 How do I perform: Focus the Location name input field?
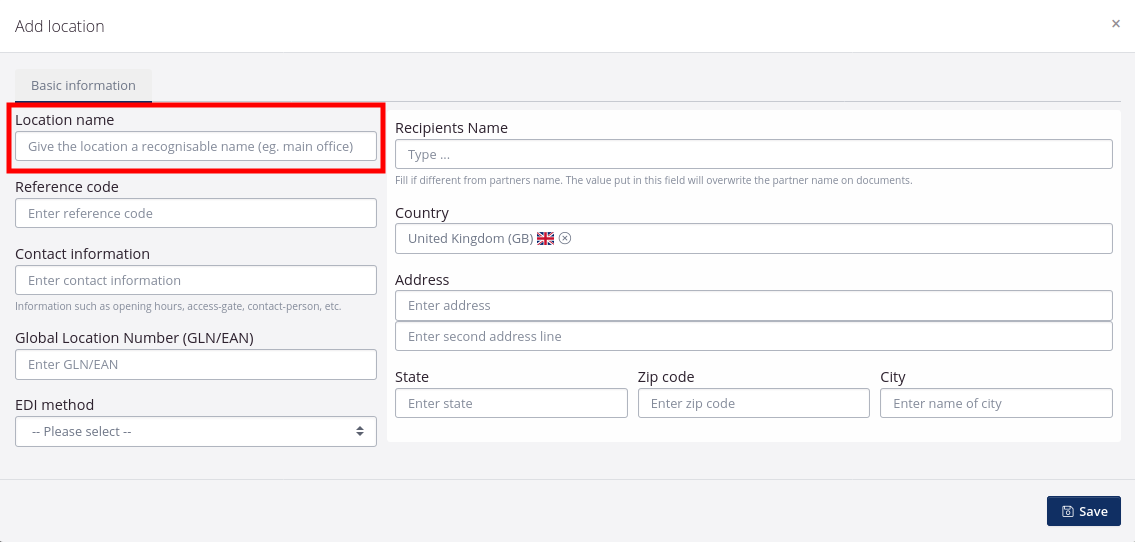[195, 147]
